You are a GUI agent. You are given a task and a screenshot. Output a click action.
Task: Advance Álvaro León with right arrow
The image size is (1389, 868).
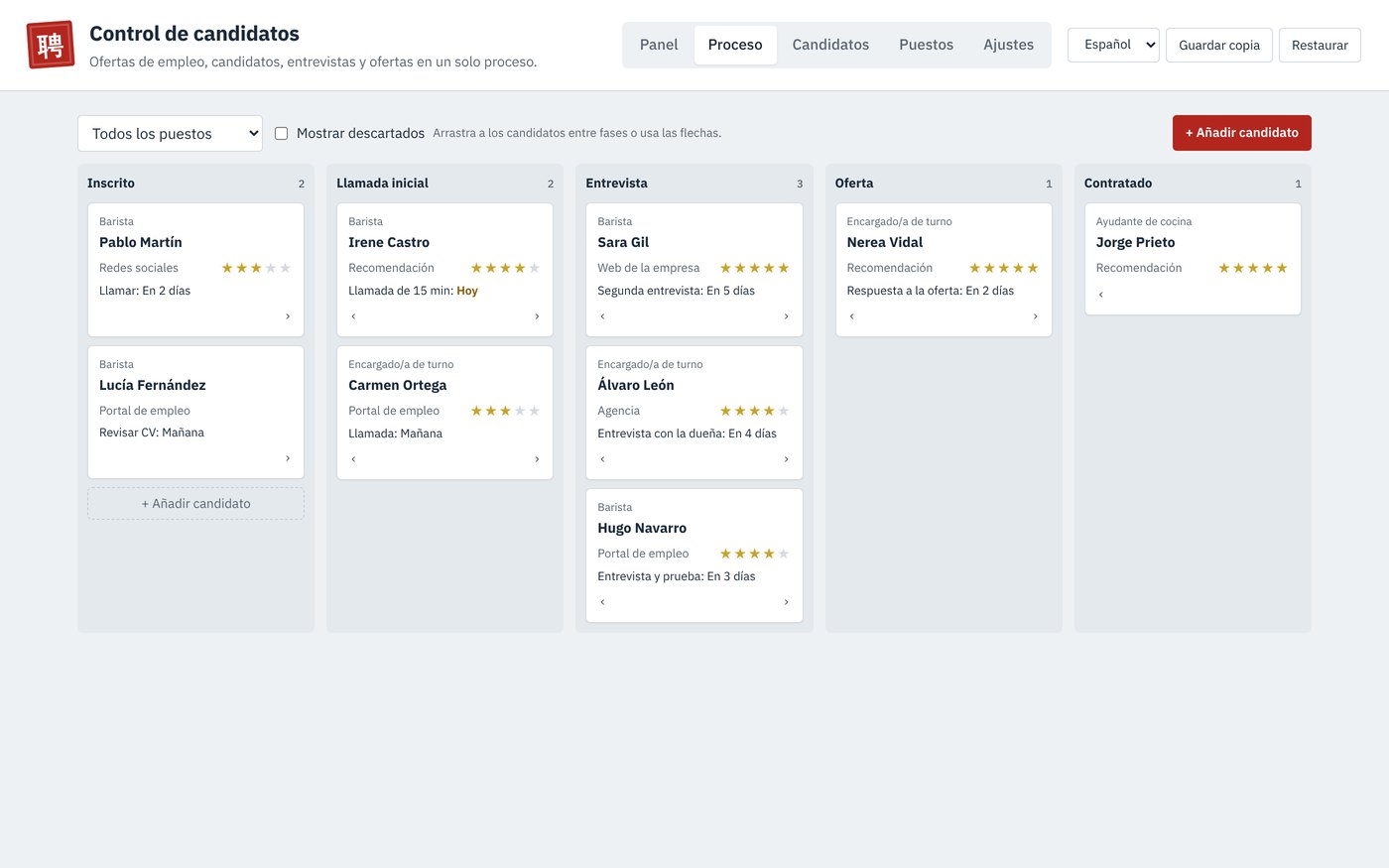[x=786, y=459]
